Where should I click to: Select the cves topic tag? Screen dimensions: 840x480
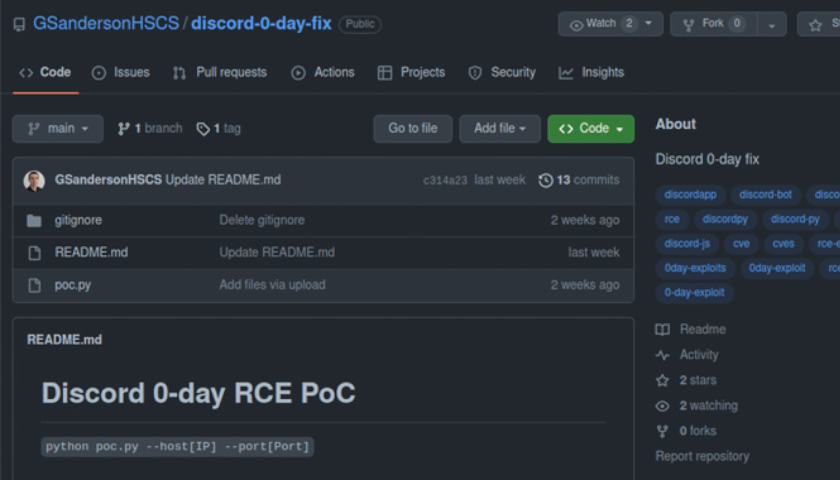(x=783, y=244)
